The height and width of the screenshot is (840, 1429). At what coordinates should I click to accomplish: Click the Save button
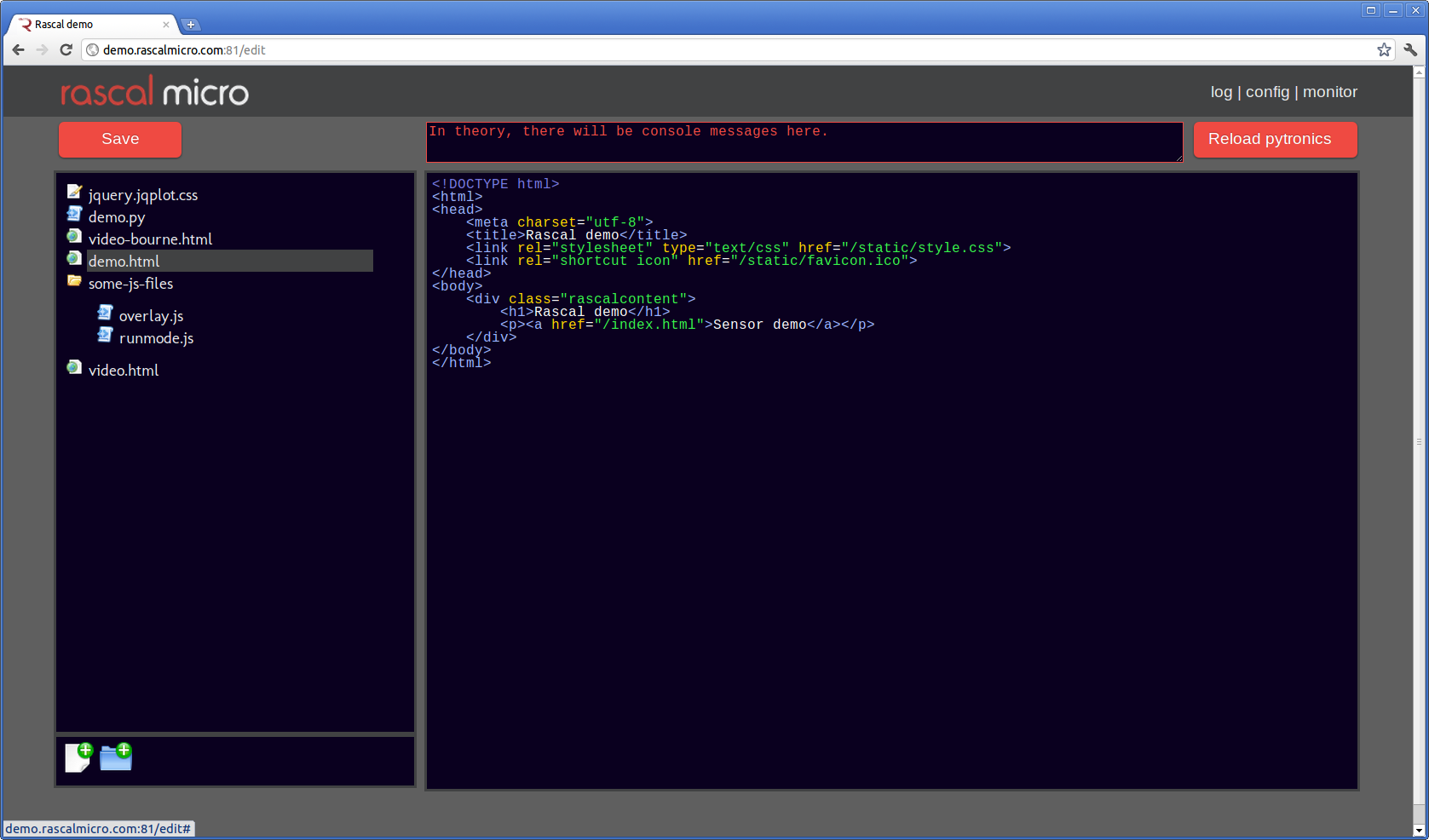tap(120, 139)
